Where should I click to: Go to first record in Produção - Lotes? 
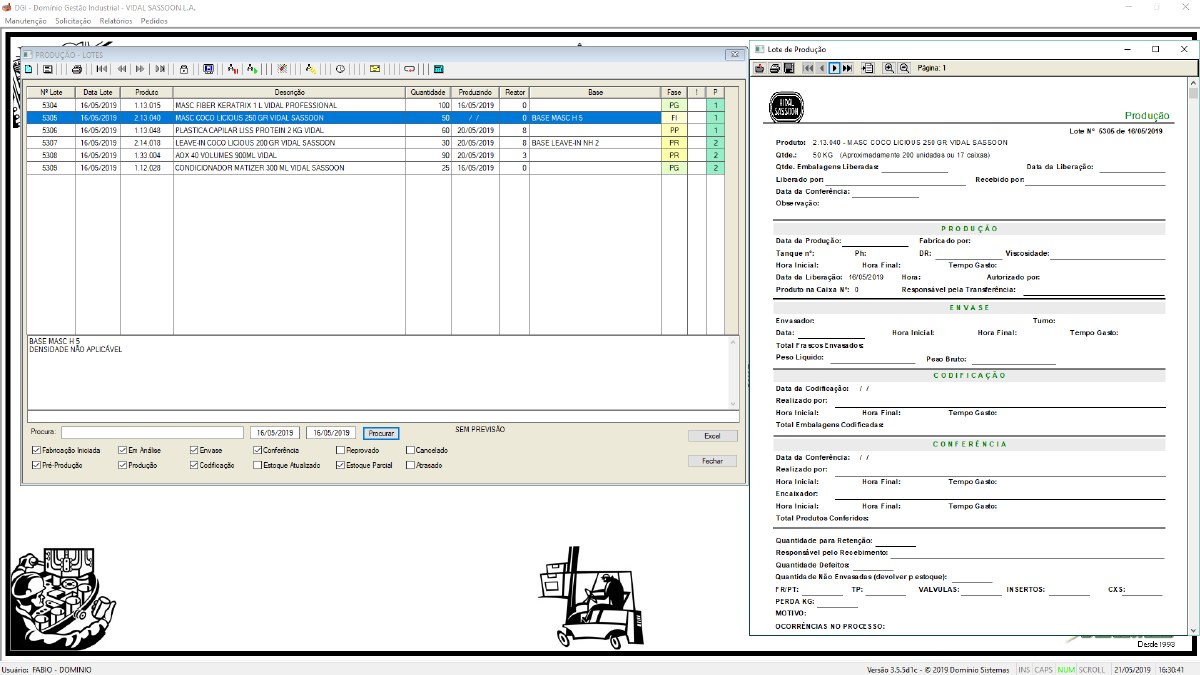102,69
